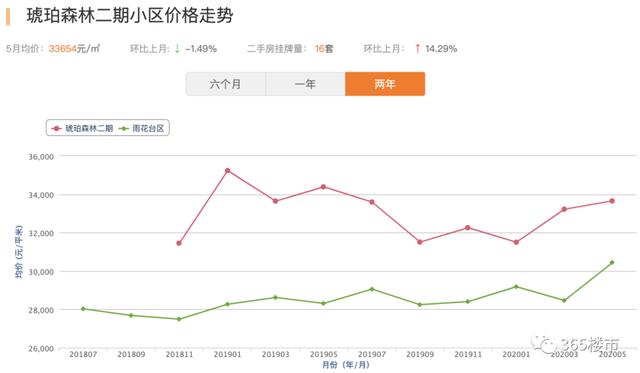Click the red 201909 data point
Screen dimensions: 640x373
coord(420,242)
